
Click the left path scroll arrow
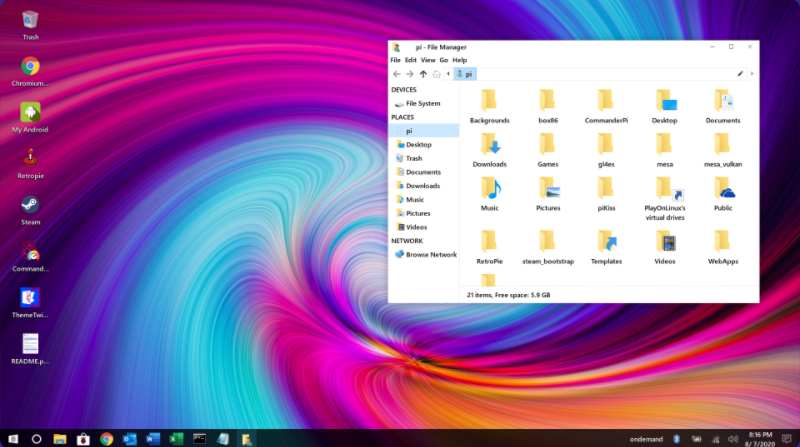447,74
